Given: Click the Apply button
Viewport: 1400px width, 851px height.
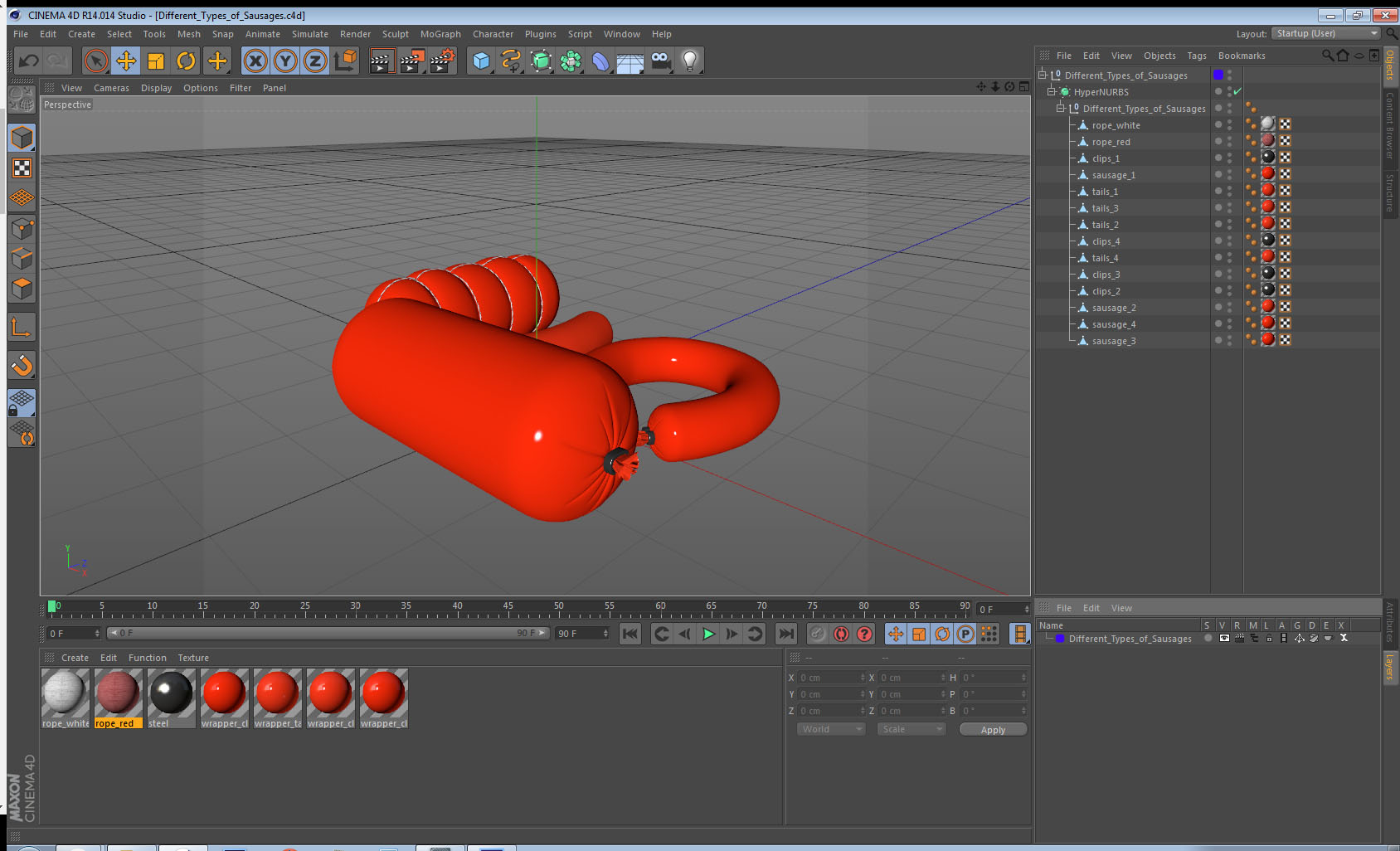Looking at the screenshot, I should pyautogui.click(x=993, y=730).
